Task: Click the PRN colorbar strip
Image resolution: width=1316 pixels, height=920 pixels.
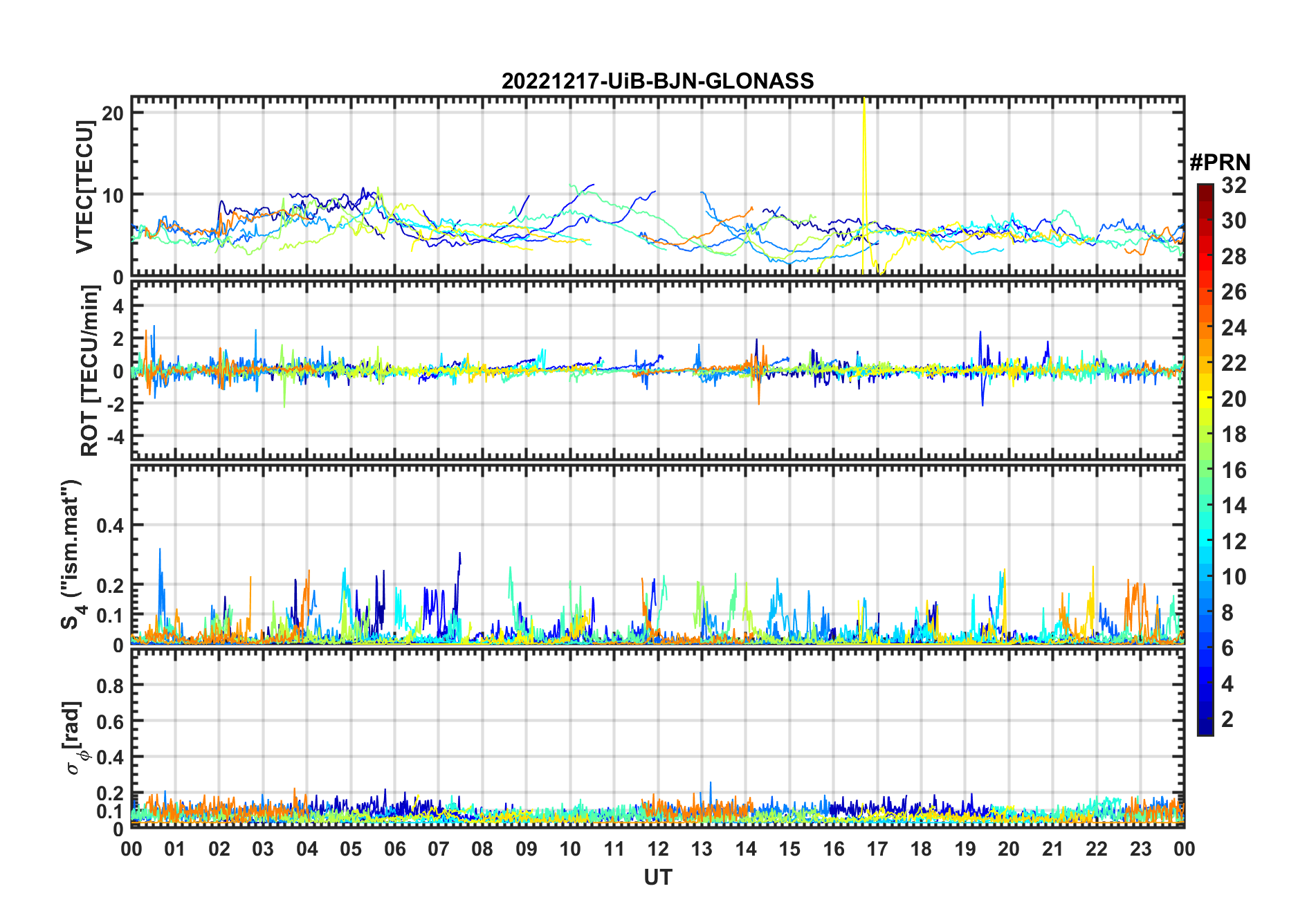Action: [x=1205, y=459]
